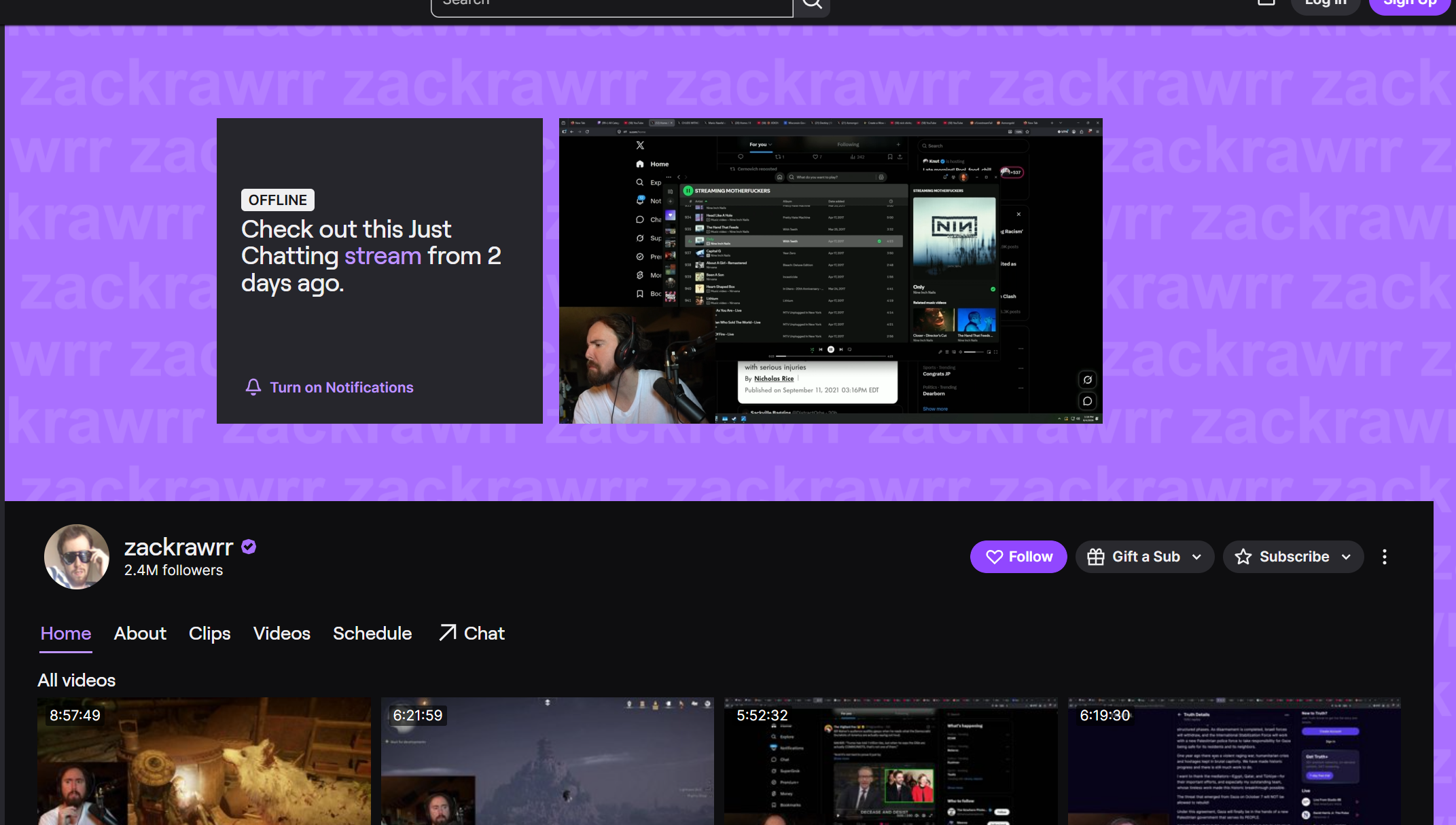Select the Home tab

(x=66, y=634)
